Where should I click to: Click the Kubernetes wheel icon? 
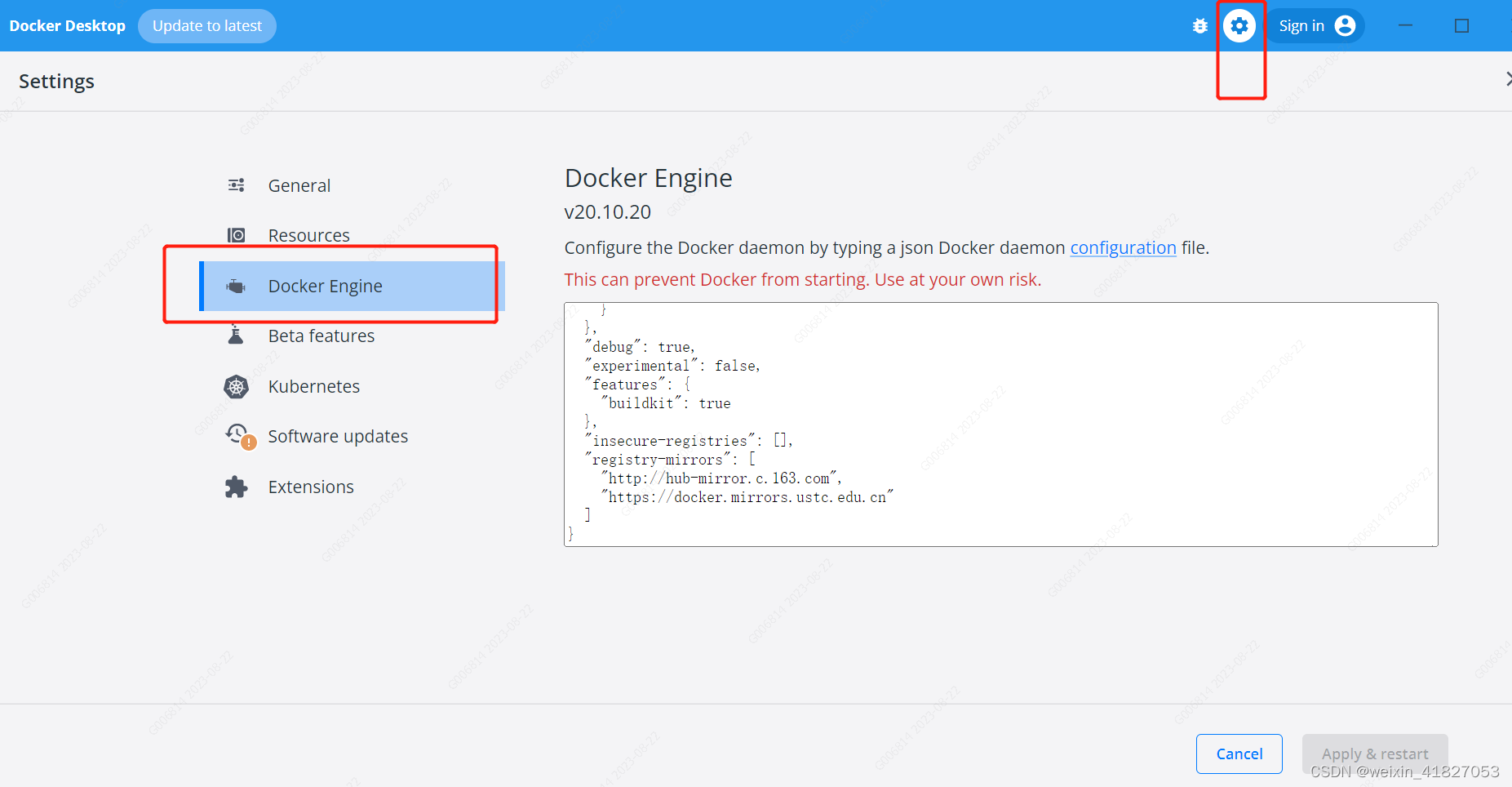pos(237,386)
